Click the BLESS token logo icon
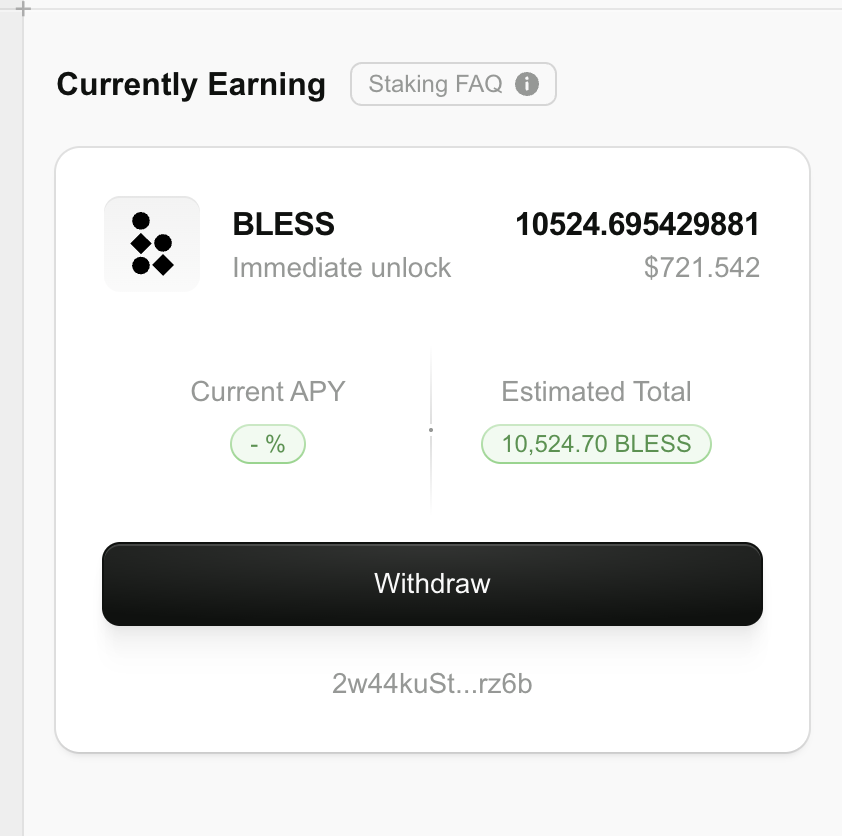Screen dimensions: 842x836 click(x=152, y=243)
